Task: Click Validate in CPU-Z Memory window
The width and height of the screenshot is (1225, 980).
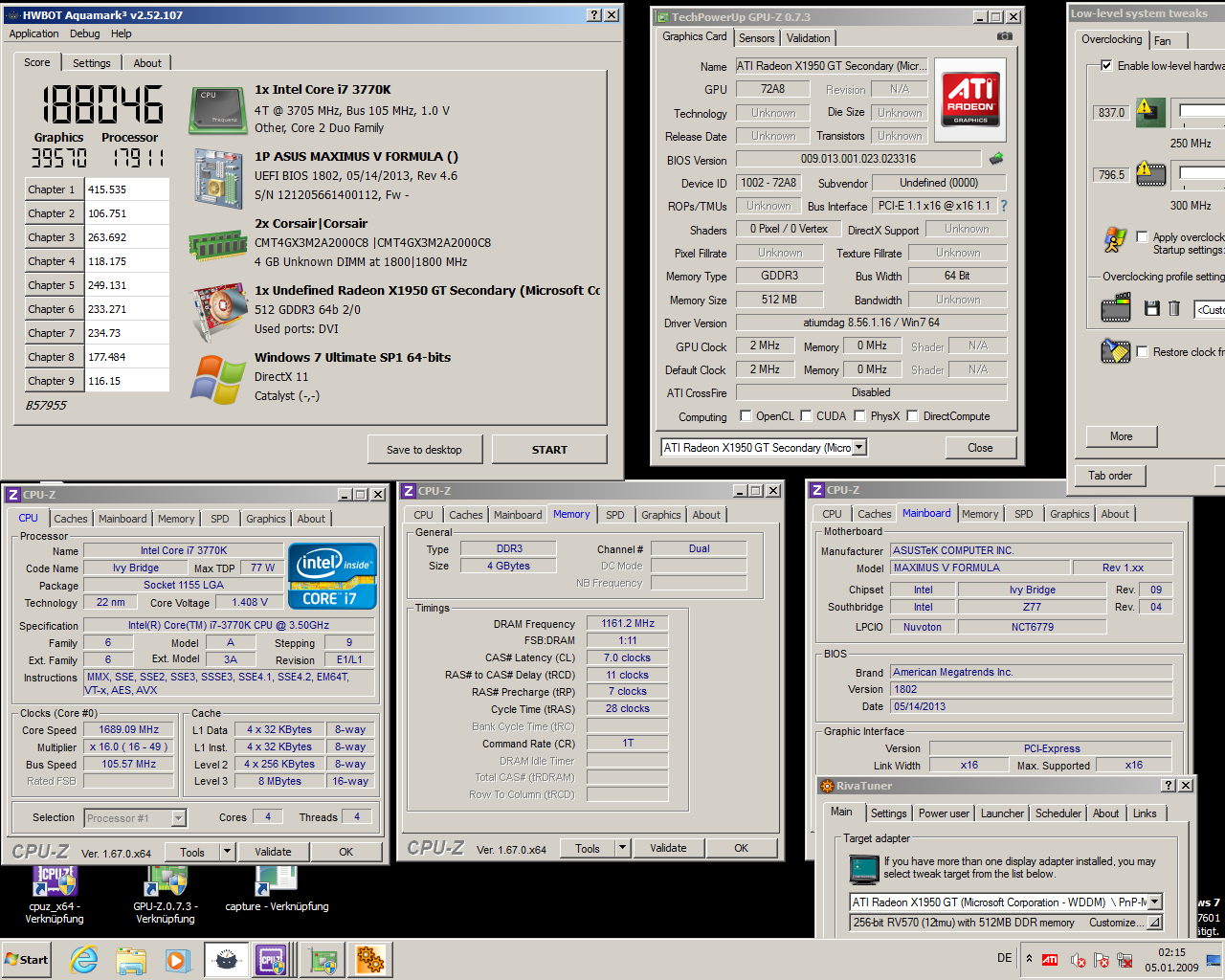Action: click(668, 848)
